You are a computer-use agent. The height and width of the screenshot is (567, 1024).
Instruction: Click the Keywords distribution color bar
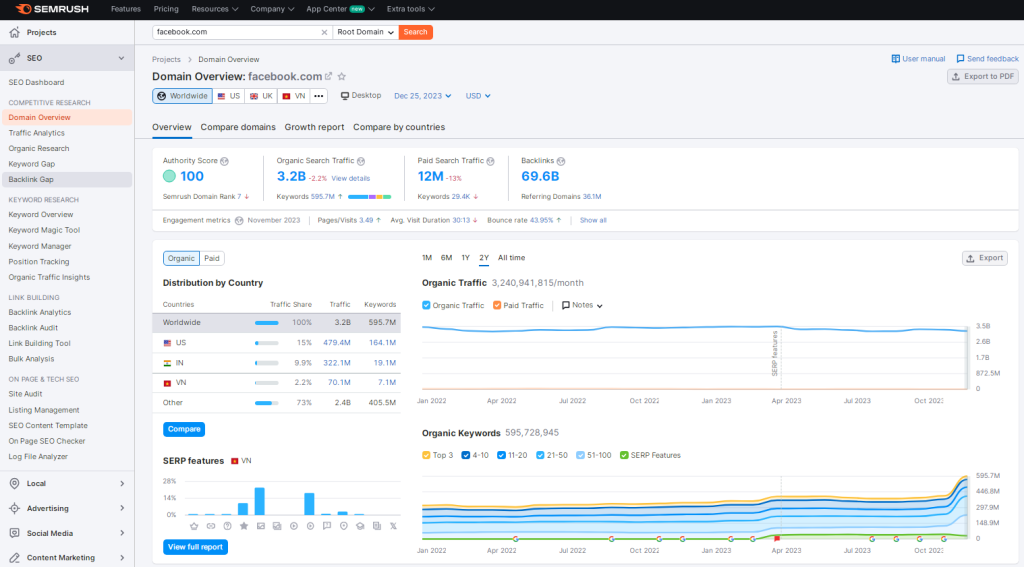pos(370,197)
